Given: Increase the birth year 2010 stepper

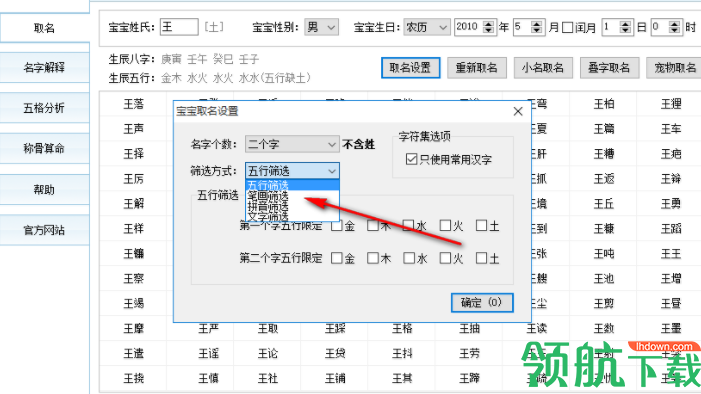Looking at the screenshot, I should [x=489, y=24].
